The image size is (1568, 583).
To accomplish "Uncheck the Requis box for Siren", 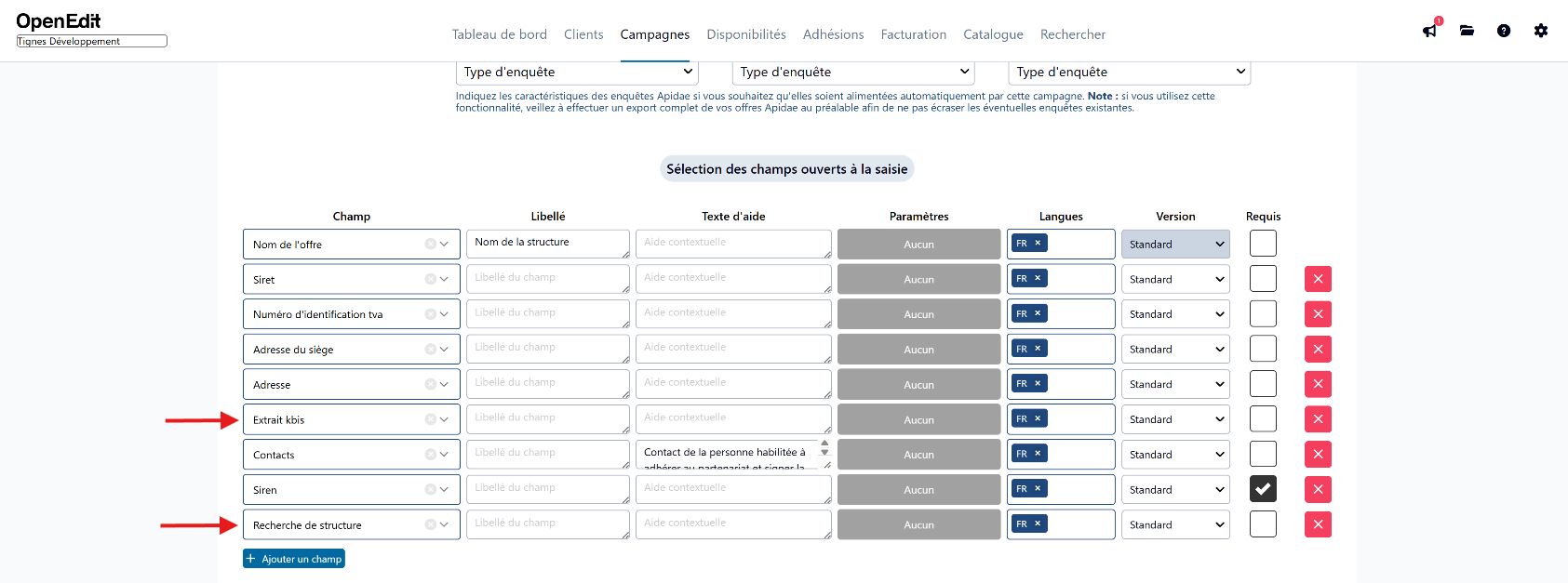I will [x=1263, y=488].
